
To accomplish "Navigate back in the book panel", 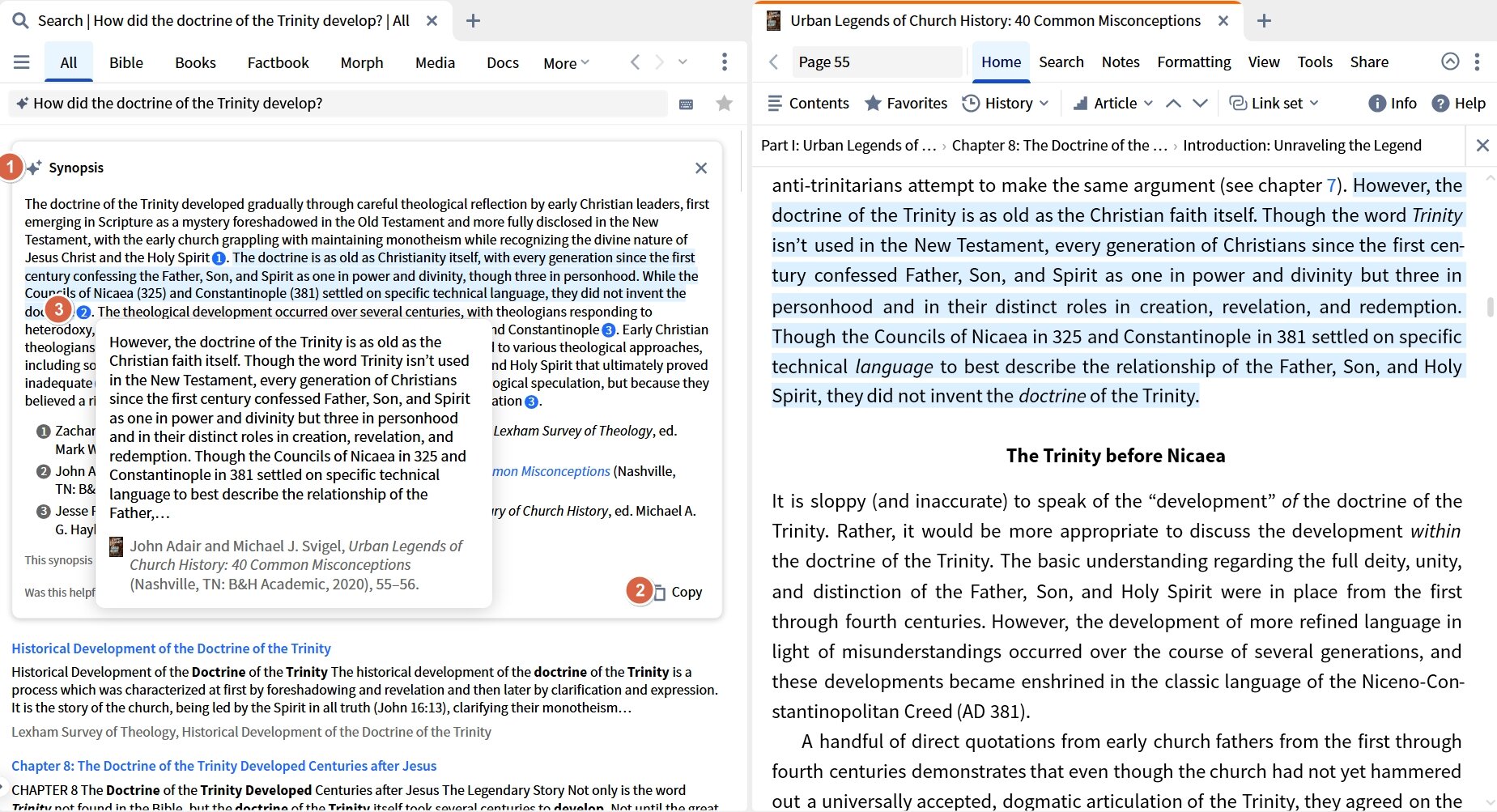I will coord(773,62).
